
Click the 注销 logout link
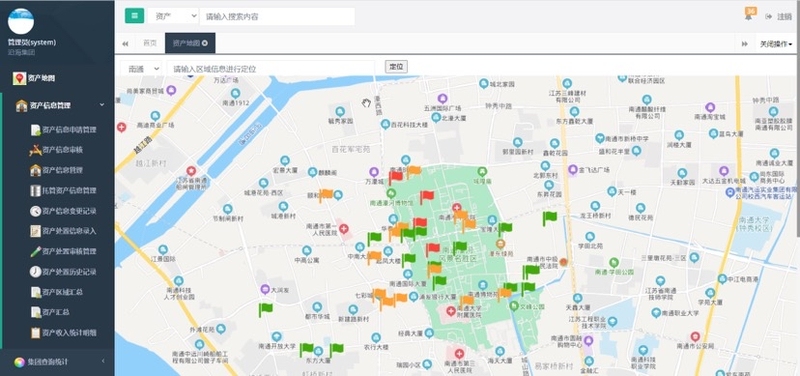tap(779, 16)
